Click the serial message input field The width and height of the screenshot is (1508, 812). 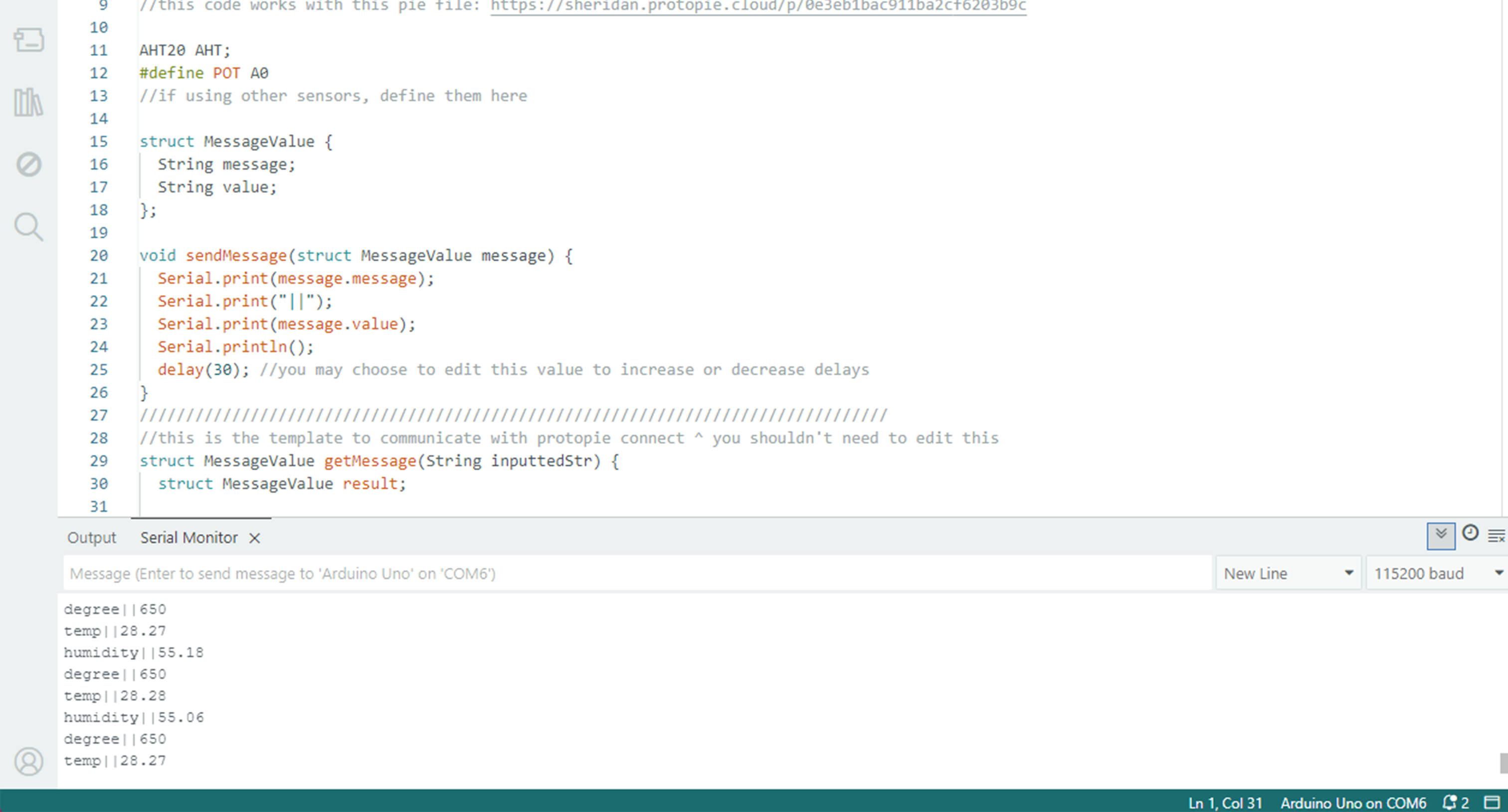tap(637, 573)
